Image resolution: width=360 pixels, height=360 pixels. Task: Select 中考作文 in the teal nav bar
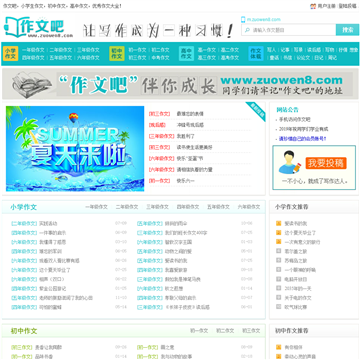click(160, 58)
